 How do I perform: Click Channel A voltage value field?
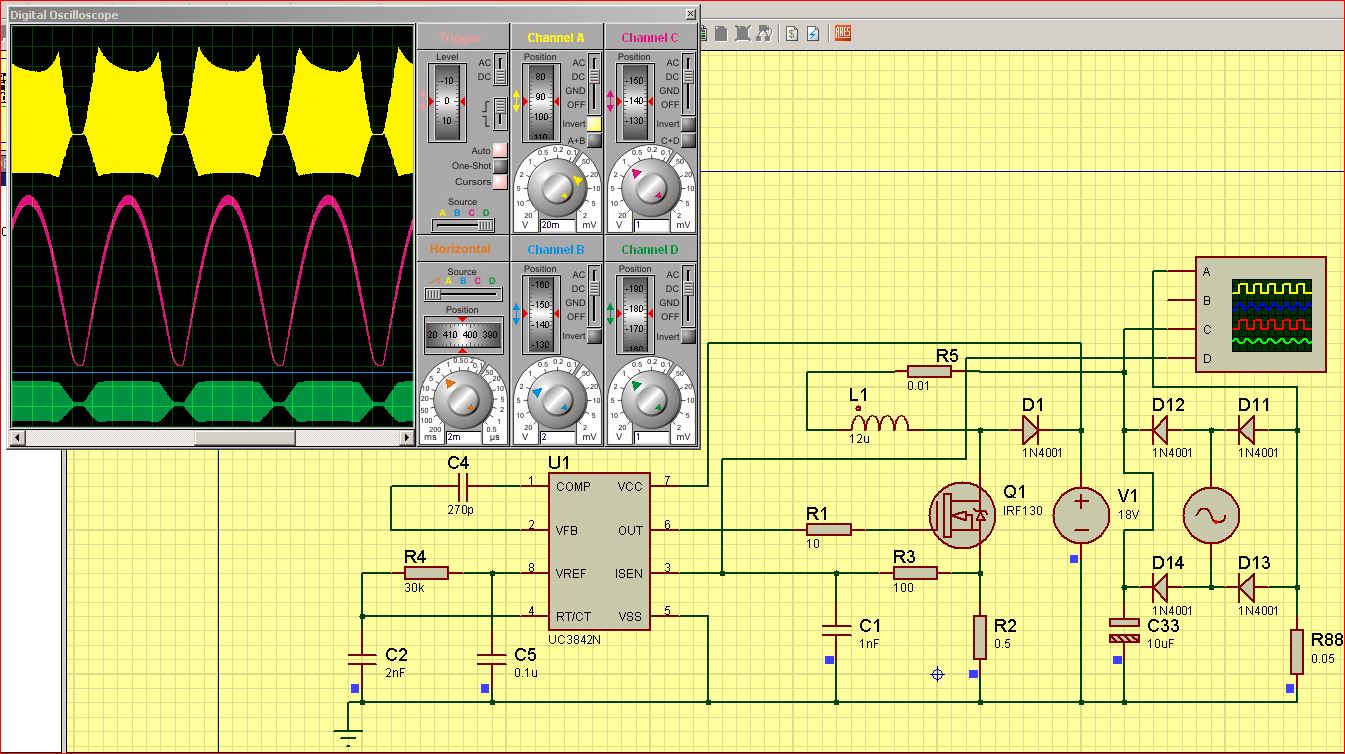click(556, 225)
